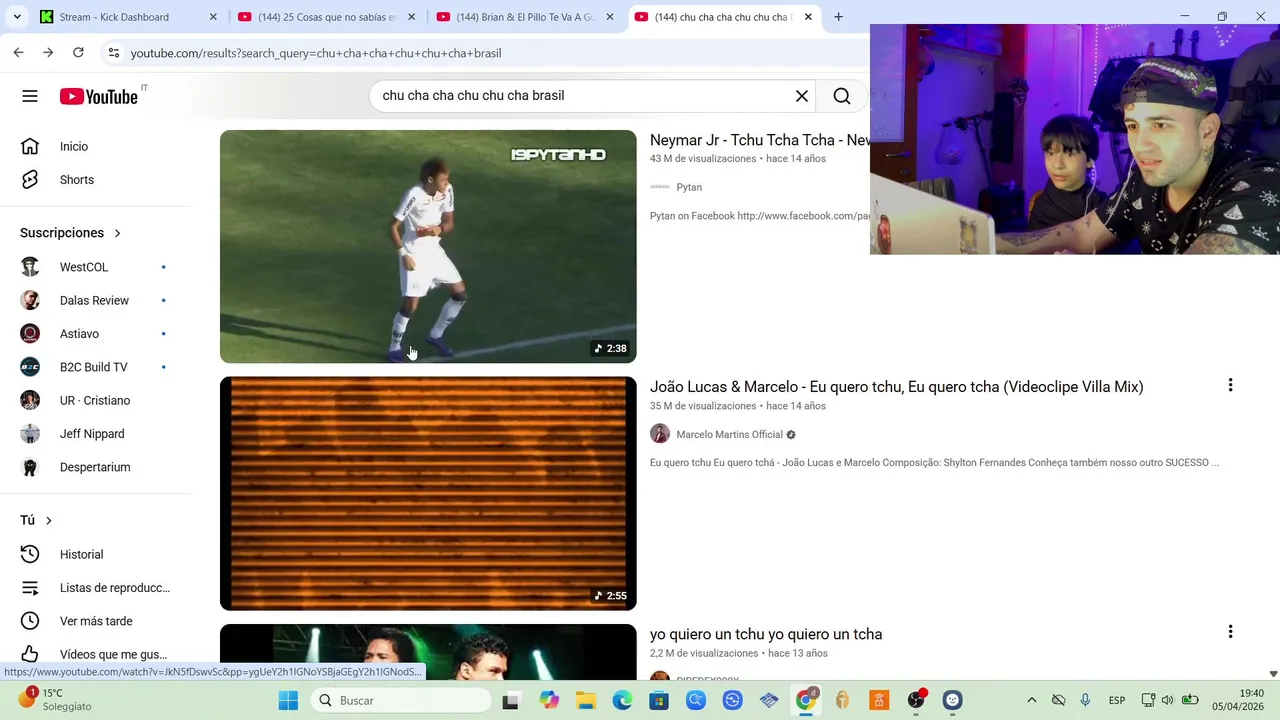The height and width of the screenshot is (720, 1280).
Task: Open Copilot from taskbar
Action: coord(549,700)
